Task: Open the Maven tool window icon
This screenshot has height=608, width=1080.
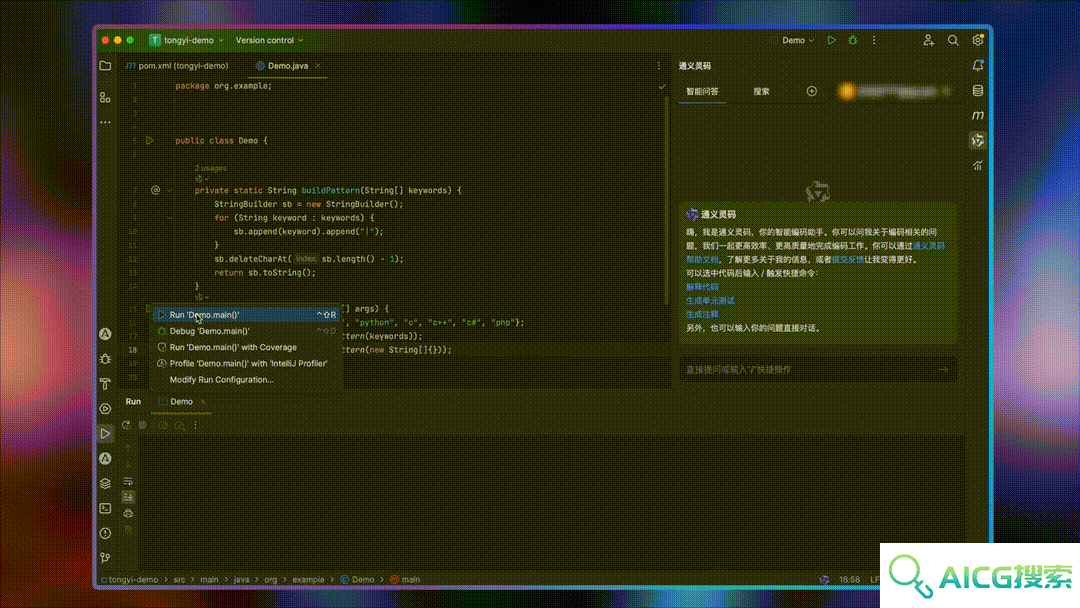Action: pyautogui.click(x=977, y=115)
